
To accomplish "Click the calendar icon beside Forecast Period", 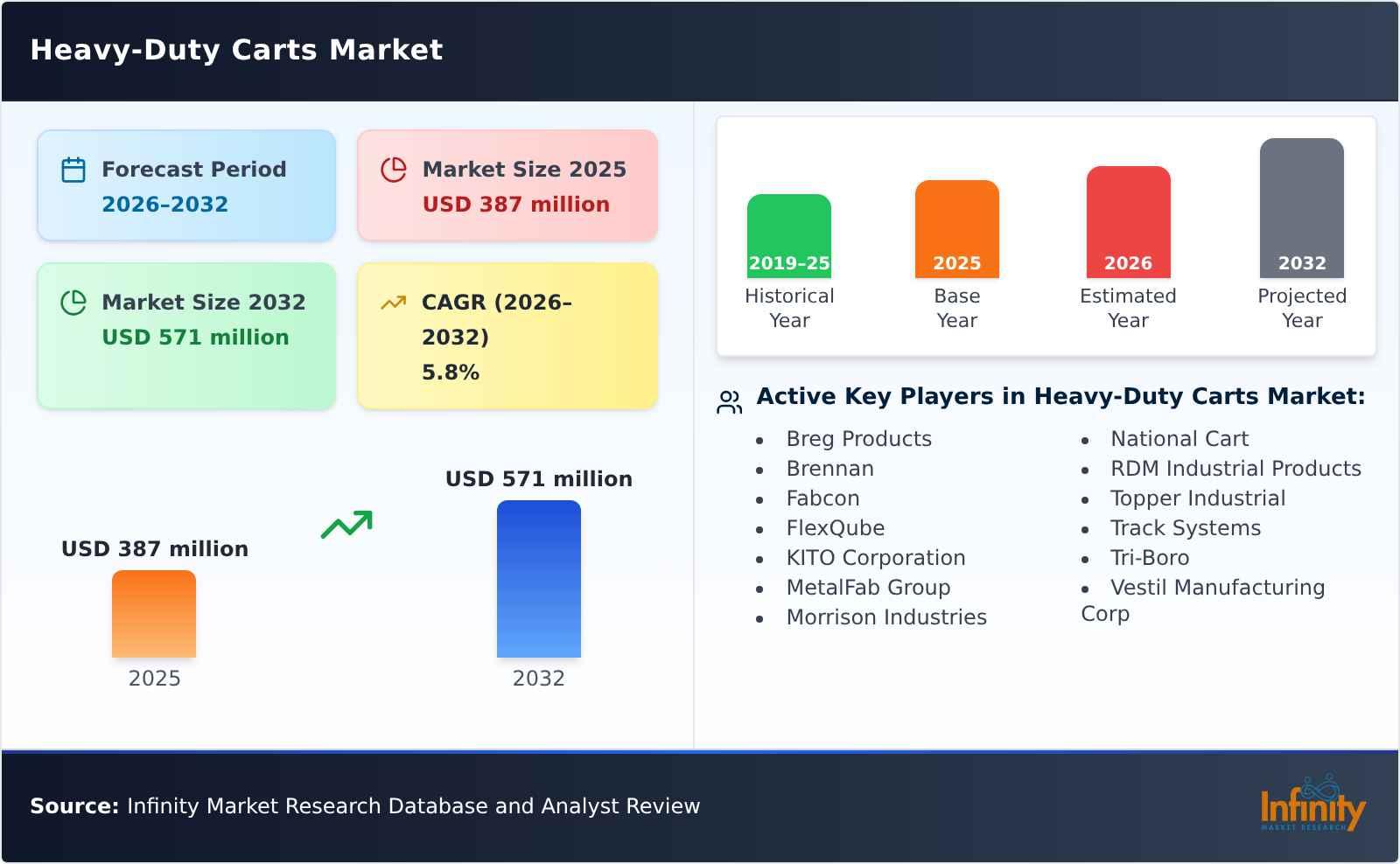I will pyautogui.click(x=74, y=168).
